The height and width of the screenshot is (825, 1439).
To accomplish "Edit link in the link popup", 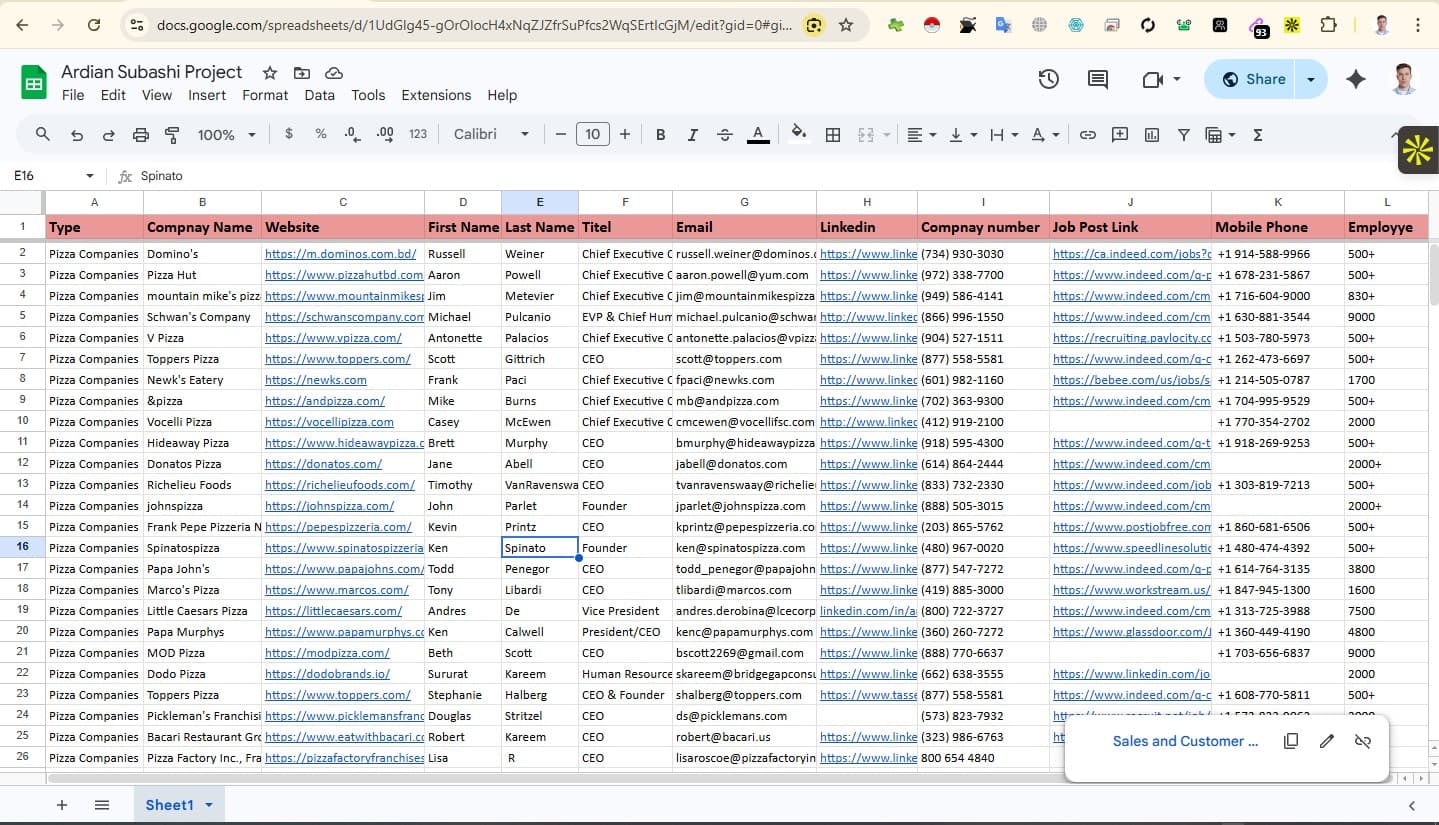I will coord(1327,741).
